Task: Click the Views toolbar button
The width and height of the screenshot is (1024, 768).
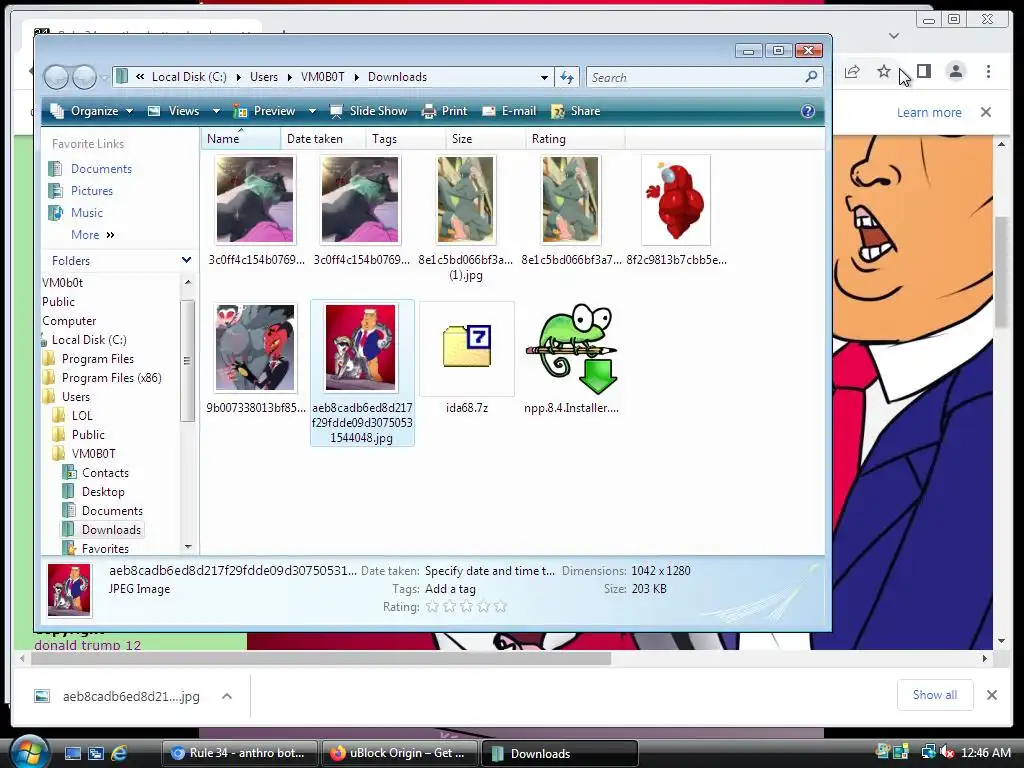Action: pyautogui.click(x=174, y=111)
